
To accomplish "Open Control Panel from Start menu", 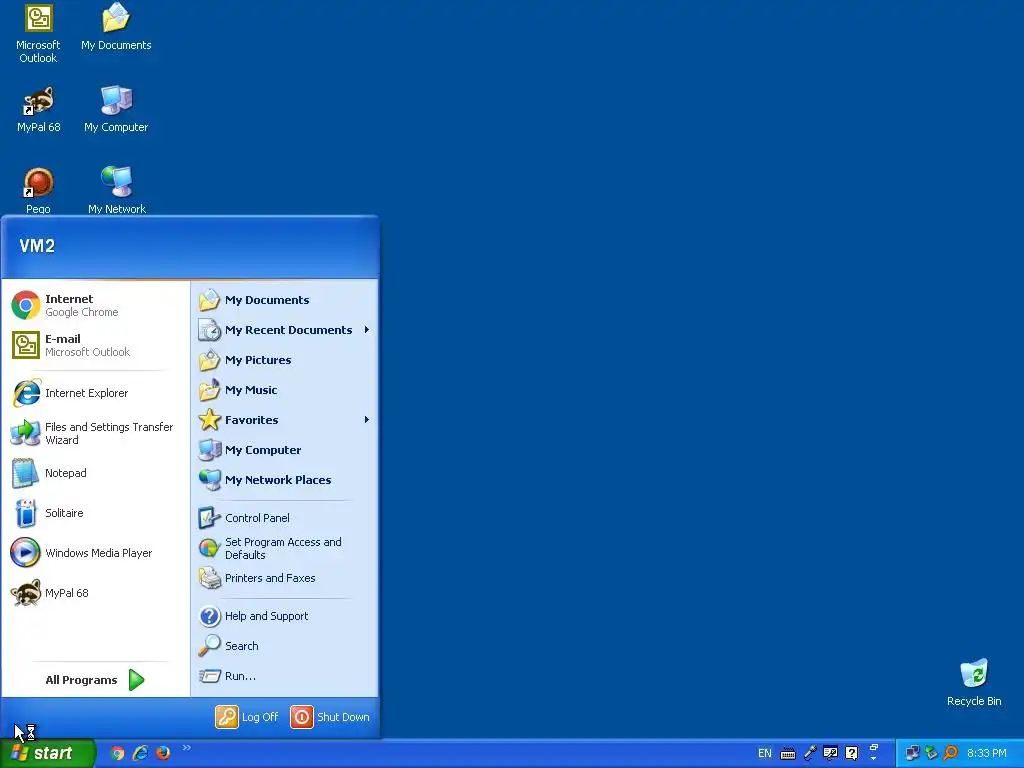I will (285, 518).
